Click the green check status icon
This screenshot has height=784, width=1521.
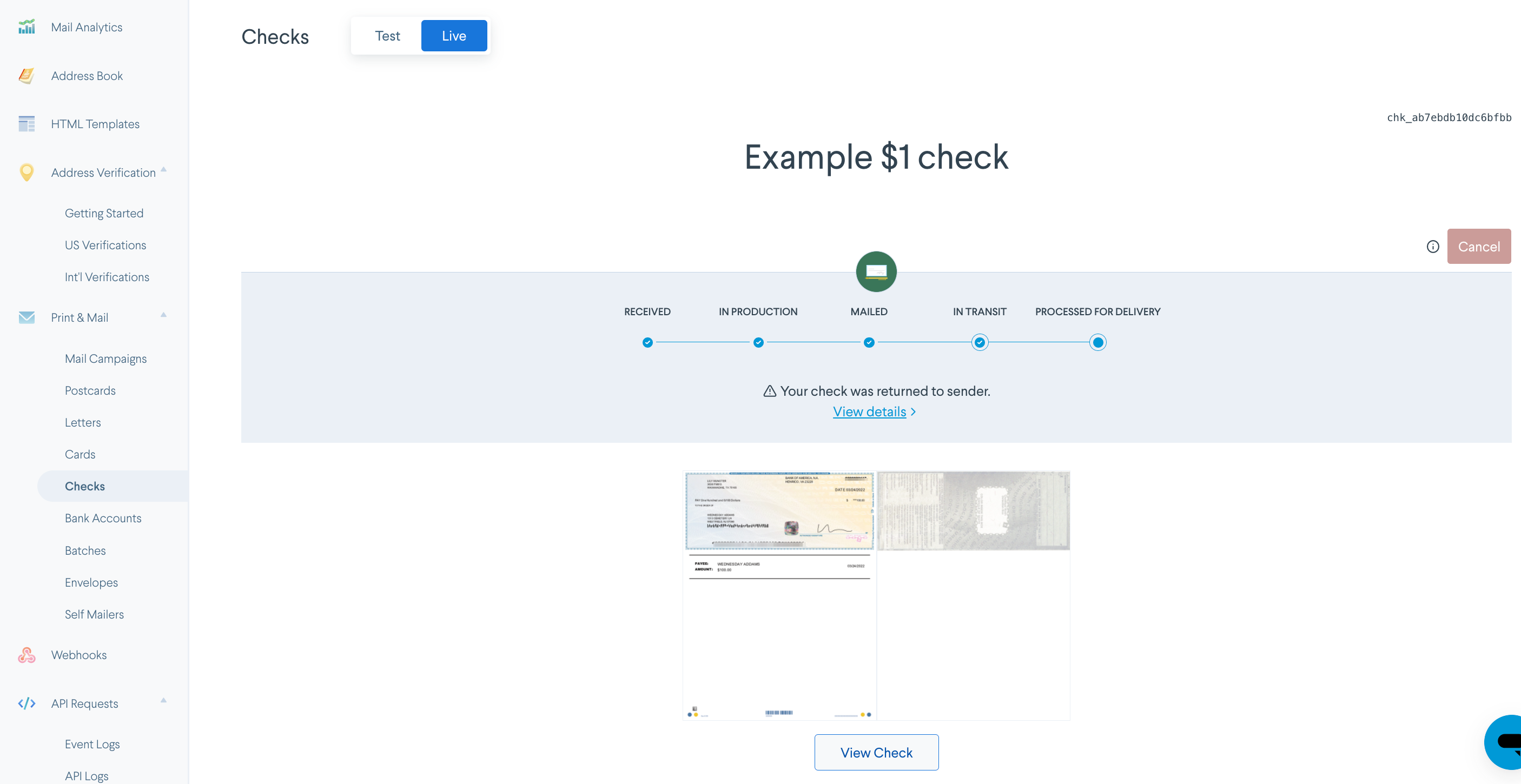(876, 271)
